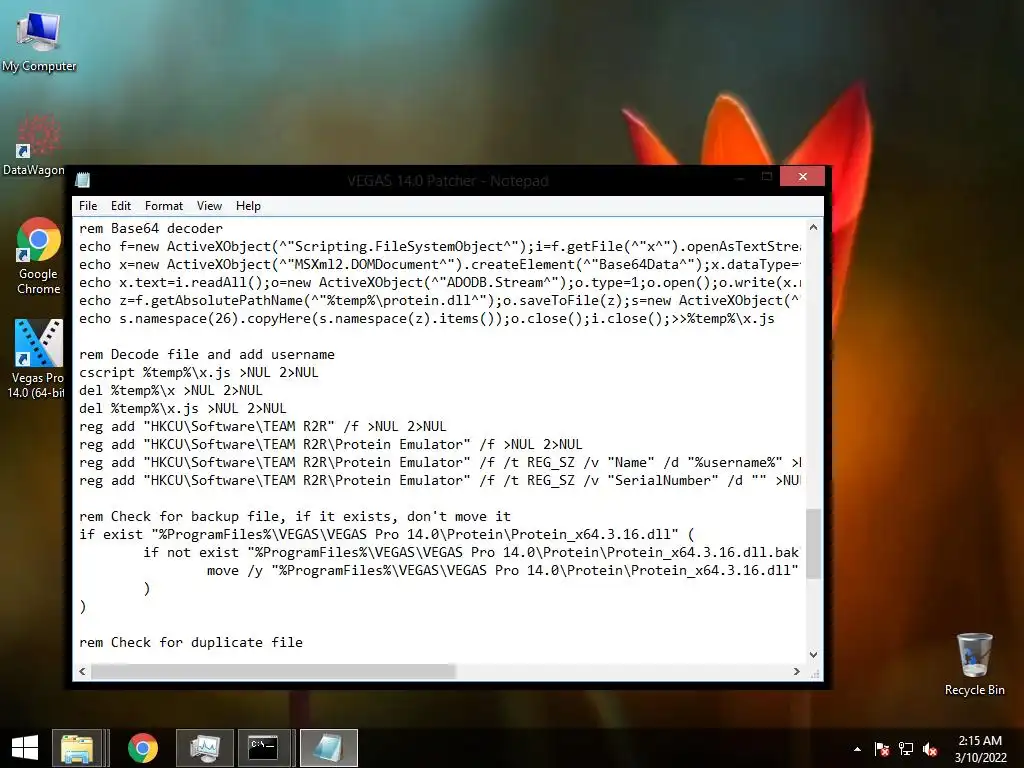
Task: Close the VEGAS 14.0 Patcher Notepad window
Action: [802, 176]
